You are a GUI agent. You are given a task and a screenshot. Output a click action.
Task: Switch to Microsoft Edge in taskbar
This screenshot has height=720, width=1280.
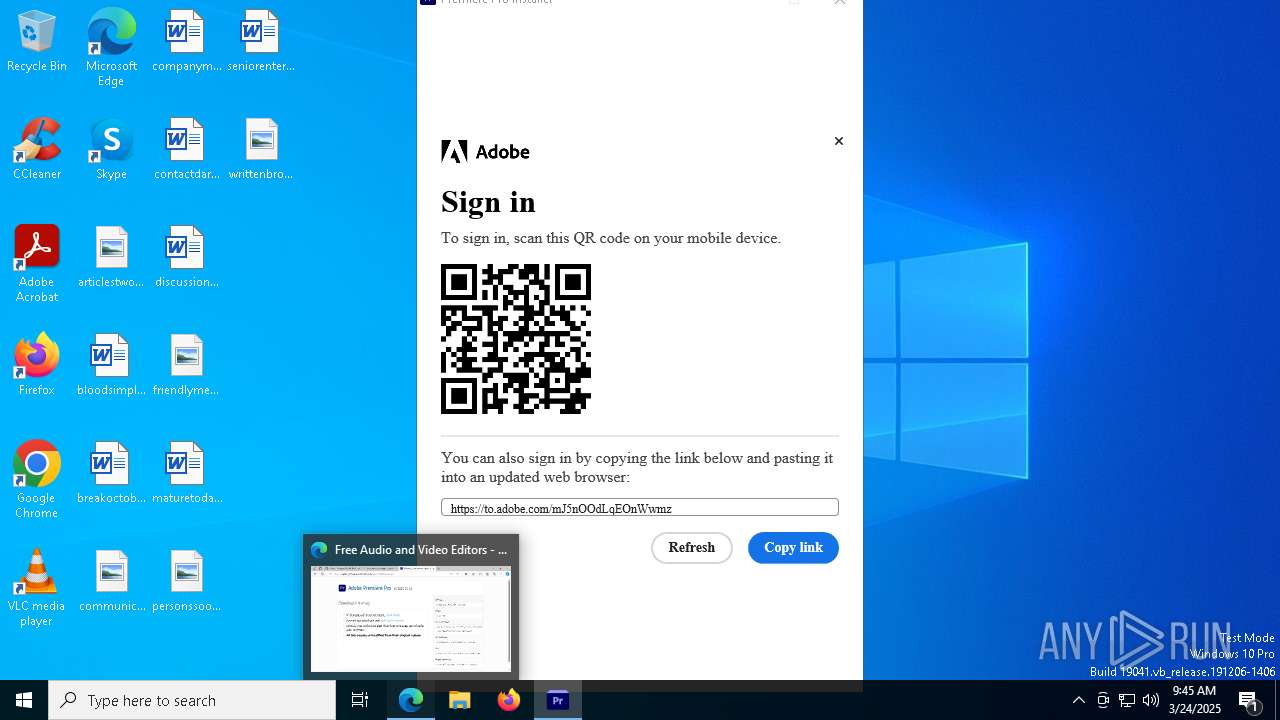411,700
